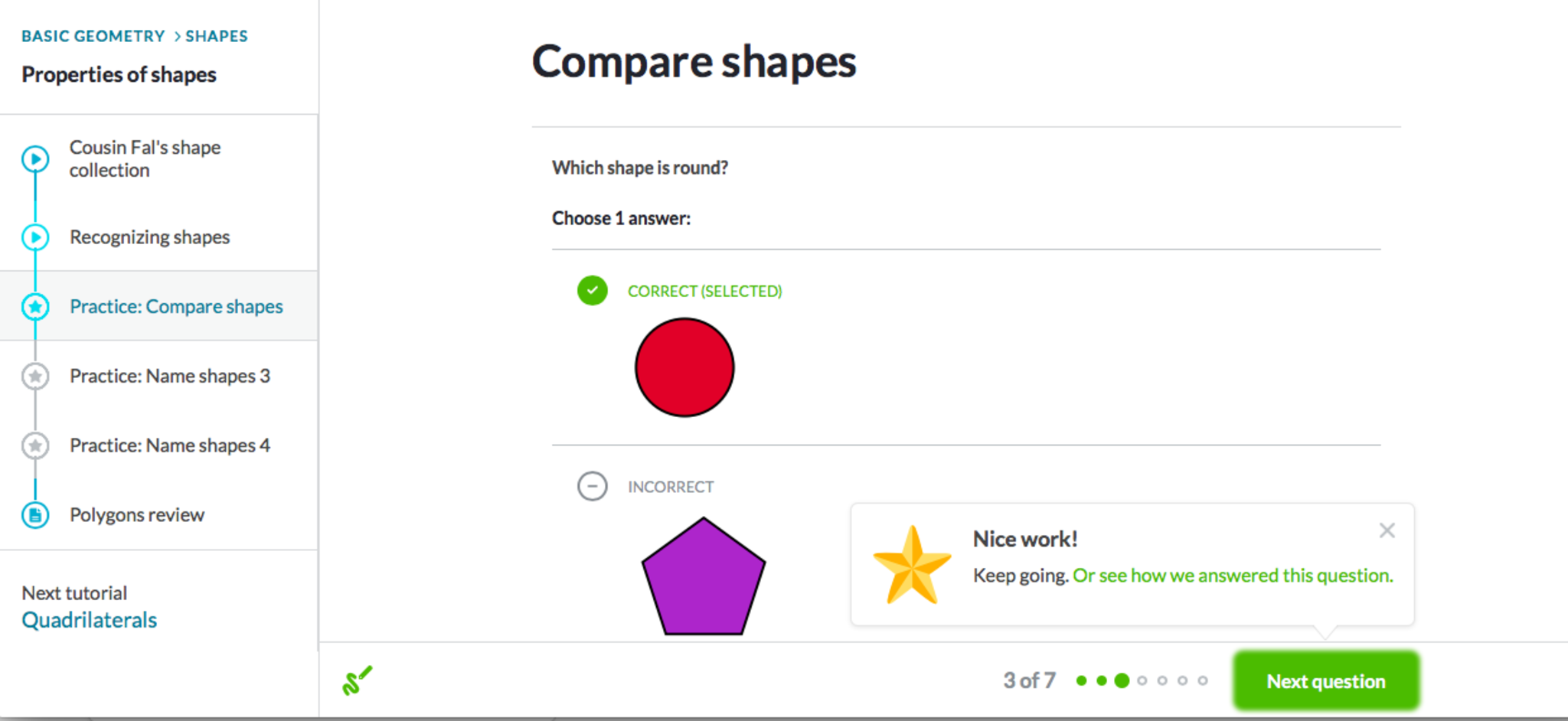Click the play icon beside Recognizing shapes
Screen dimensions: 1568x721
click(x=35, y=237)
